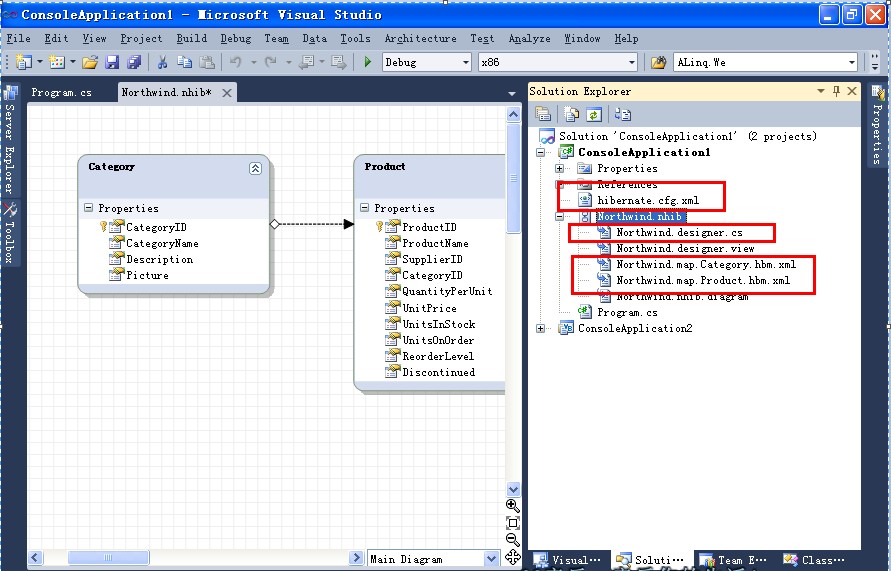The image size is (891, 571).
Task: Open the Debug configuration dropdown
Action: click(466, 62)
